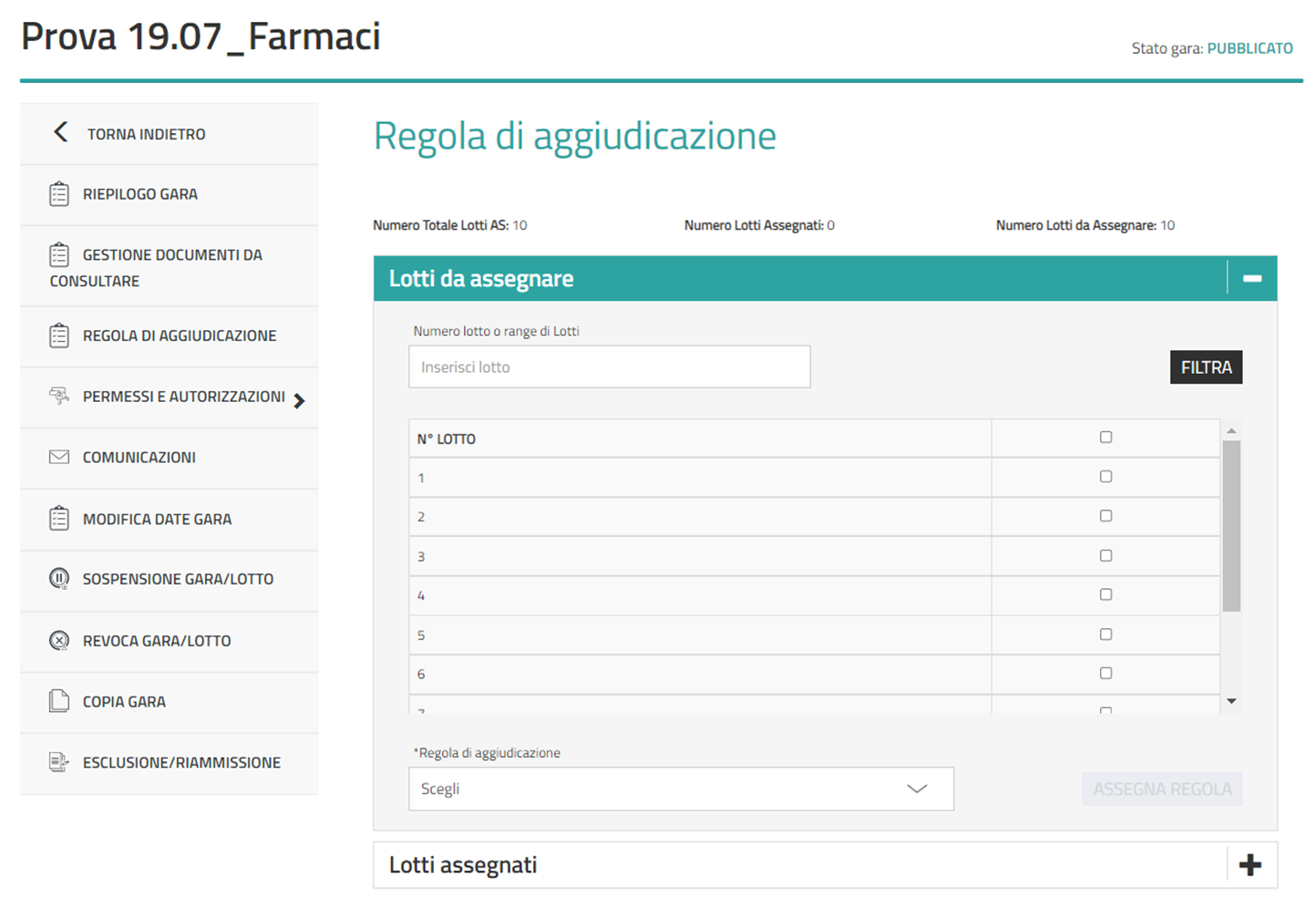This screenshot has height=899, width=1316.
Task: Check the box for lotto 1
Action: (1105, 477)
